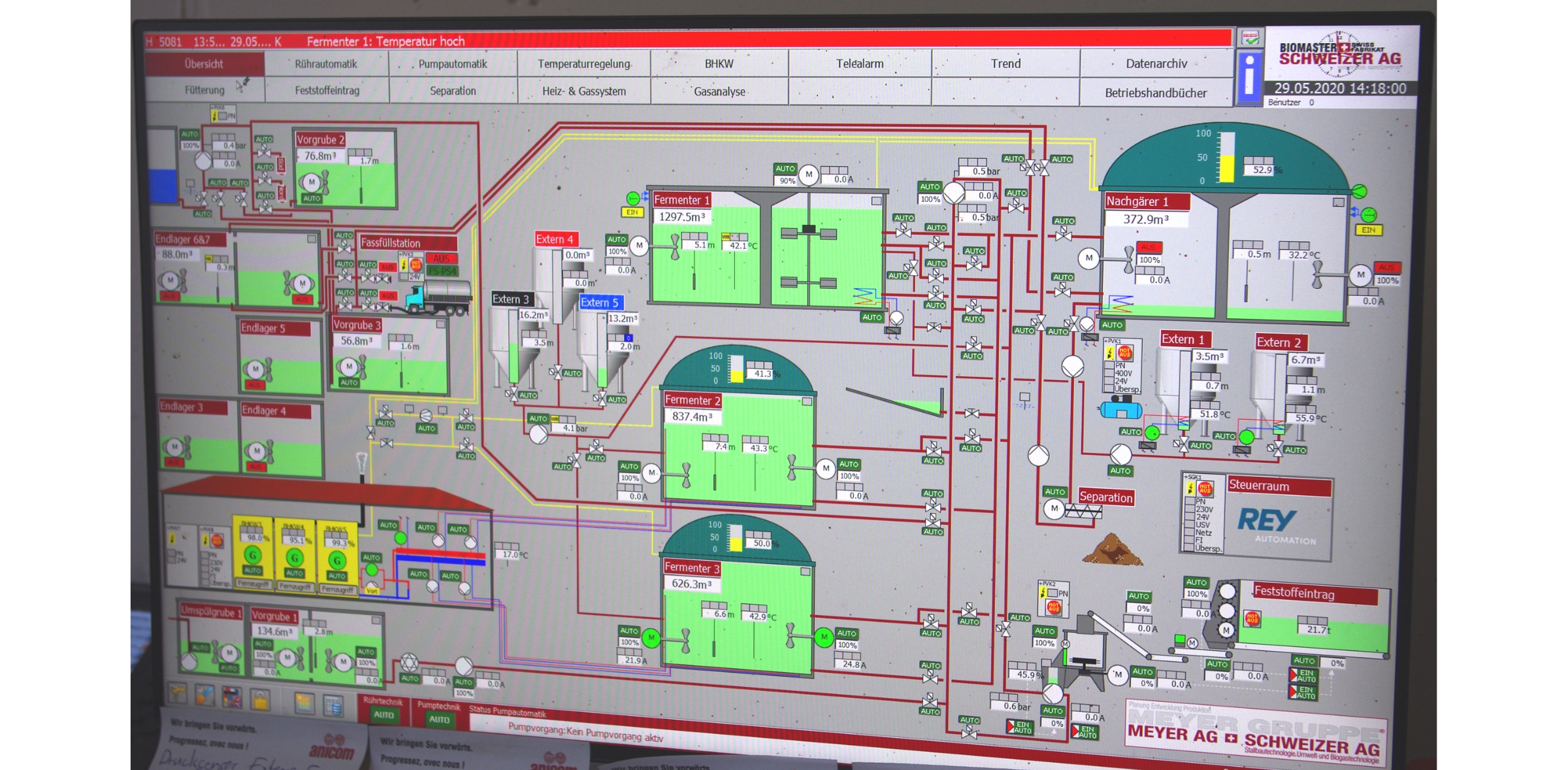Click the database table icon
This screenshot has height=770, width=1568.
click(x=333, y=705)
